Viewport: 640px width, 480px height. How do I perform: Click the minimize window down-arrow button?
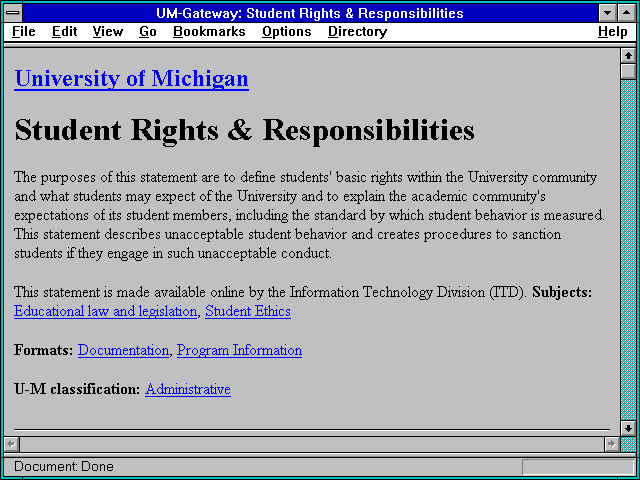(607, 13)
